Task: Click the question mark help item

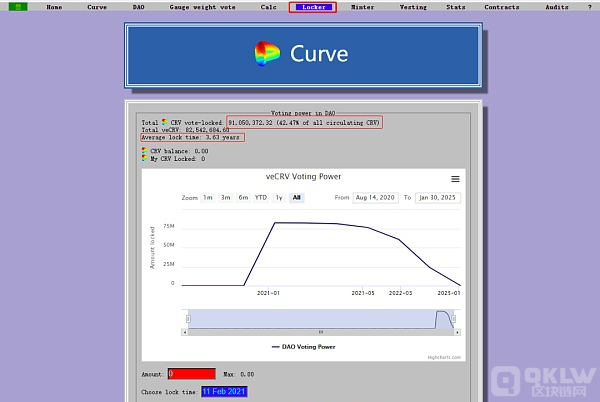Action: tap(589, 7)
